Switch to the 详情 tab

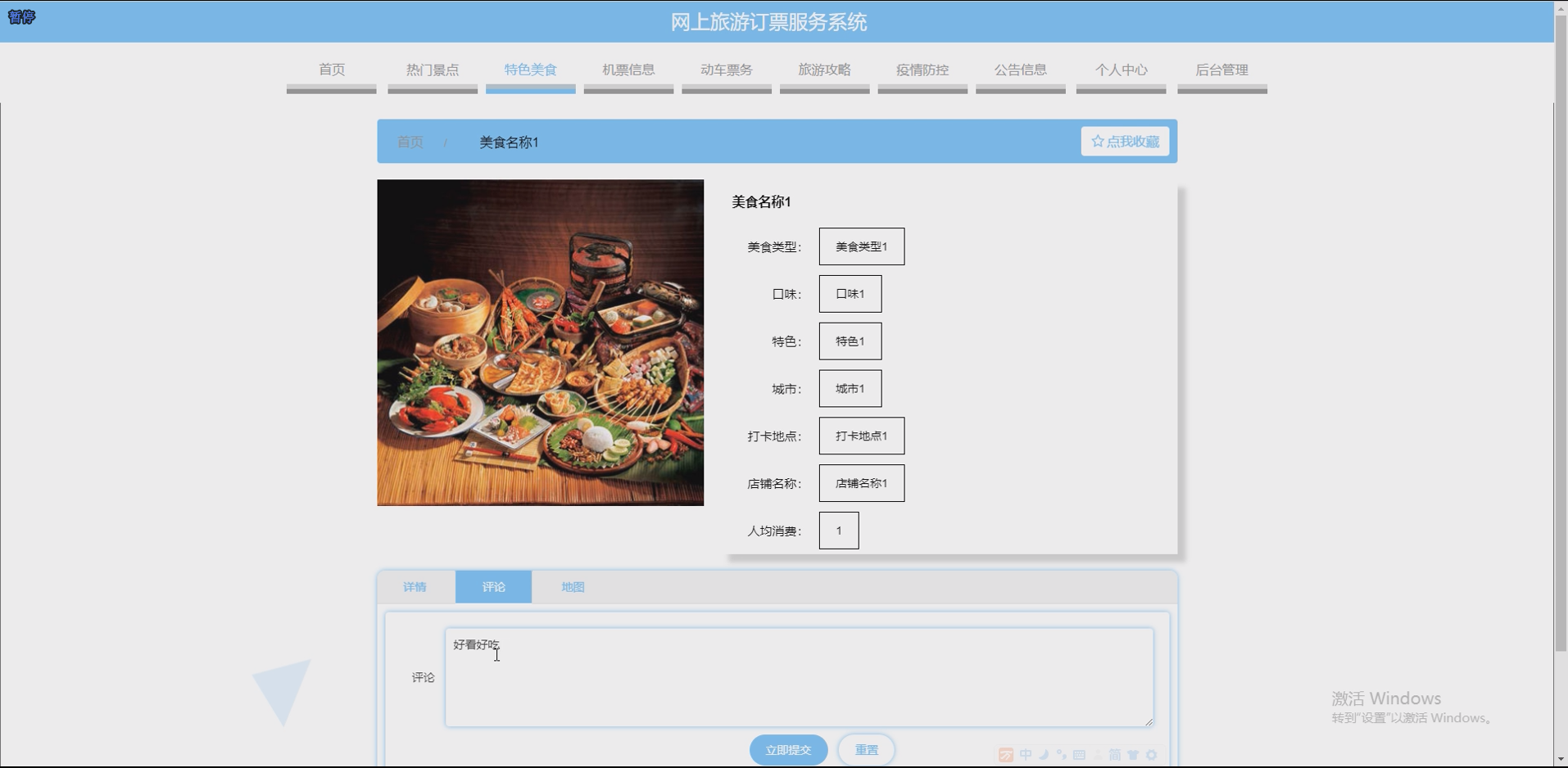coord(415,587)
